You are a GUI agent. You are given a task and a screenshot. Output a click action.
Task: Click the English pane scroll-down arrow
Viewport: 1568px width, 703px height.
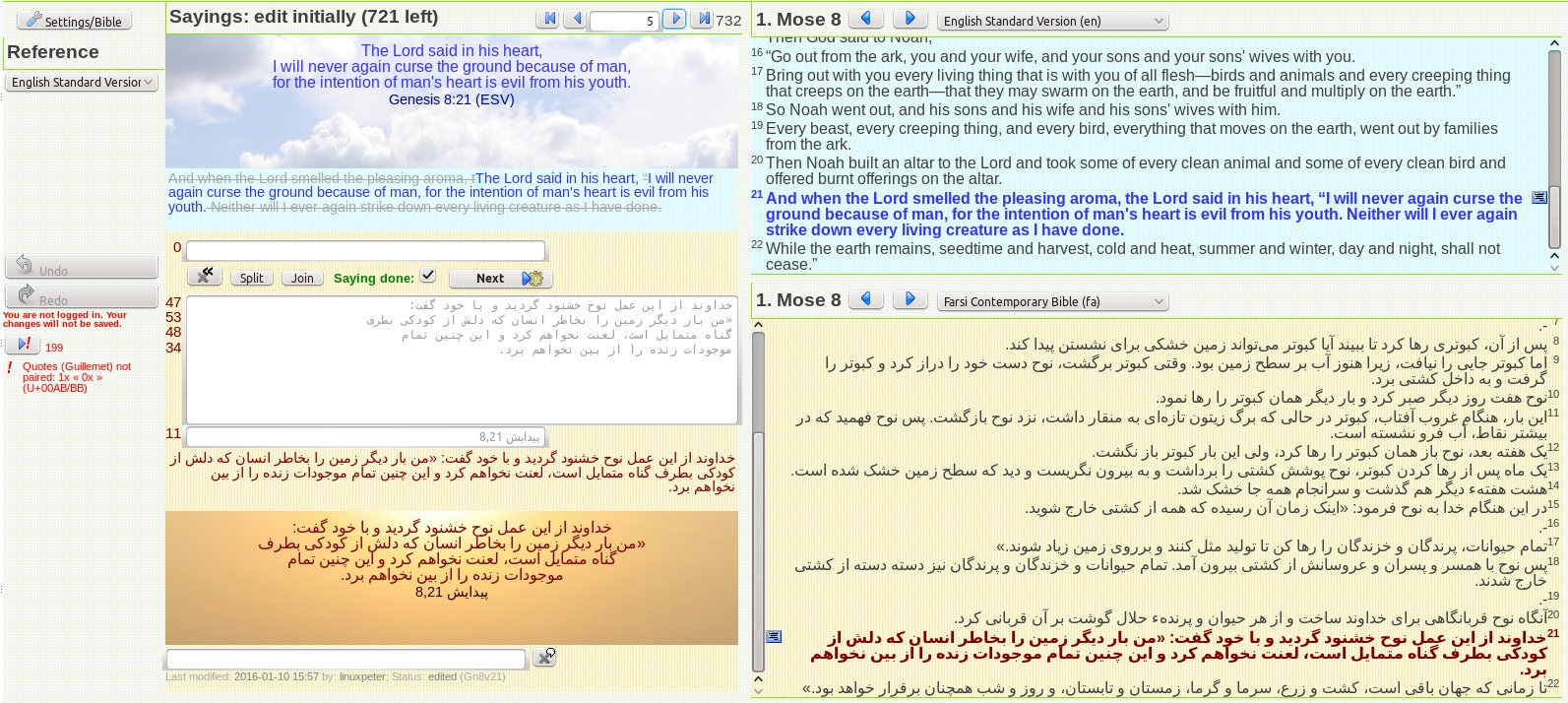coord(1554,266)
